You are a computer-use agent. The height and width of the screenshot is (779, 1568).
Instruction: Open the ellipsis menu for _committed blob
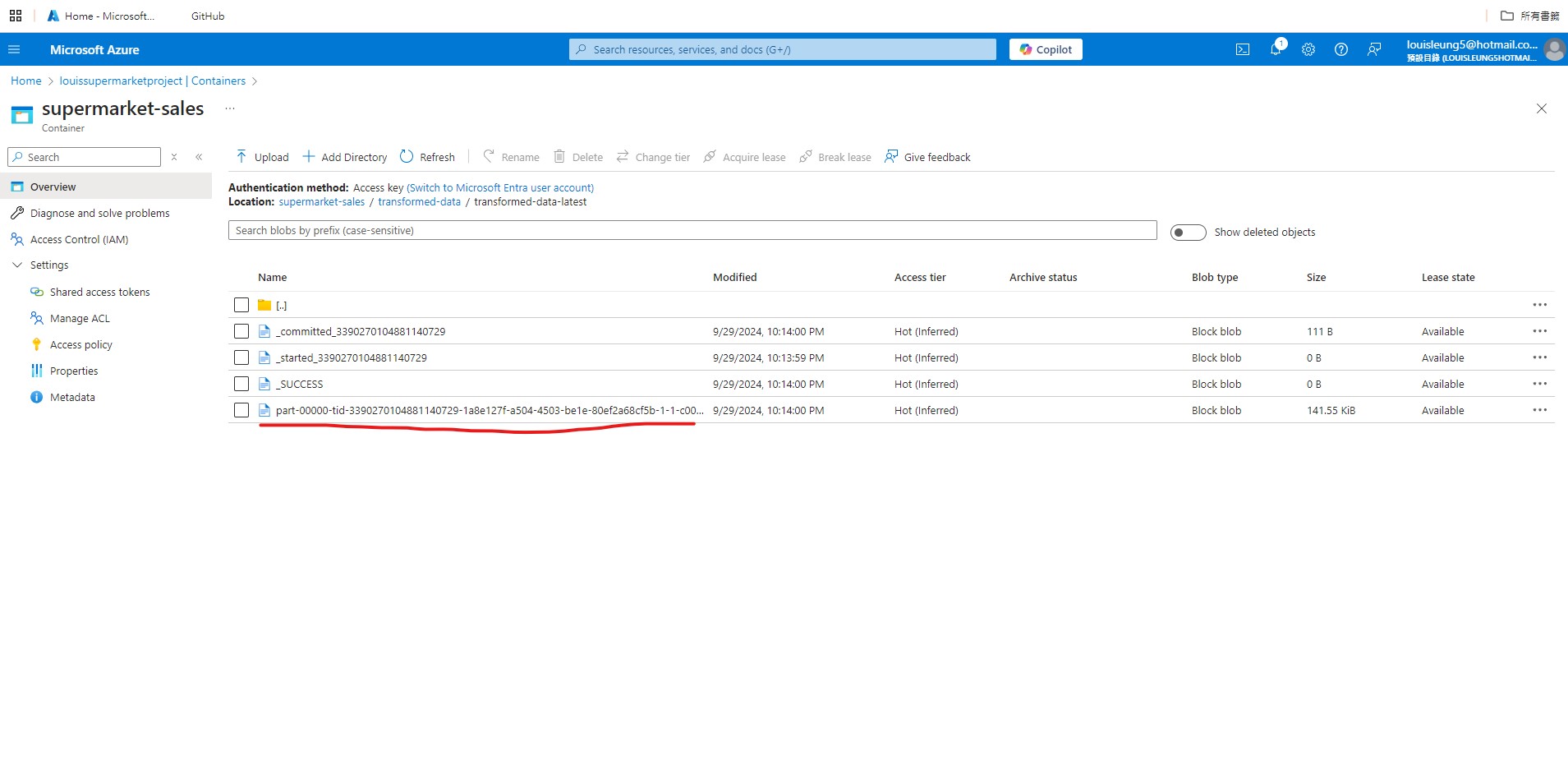click(x=1539, y=331)
